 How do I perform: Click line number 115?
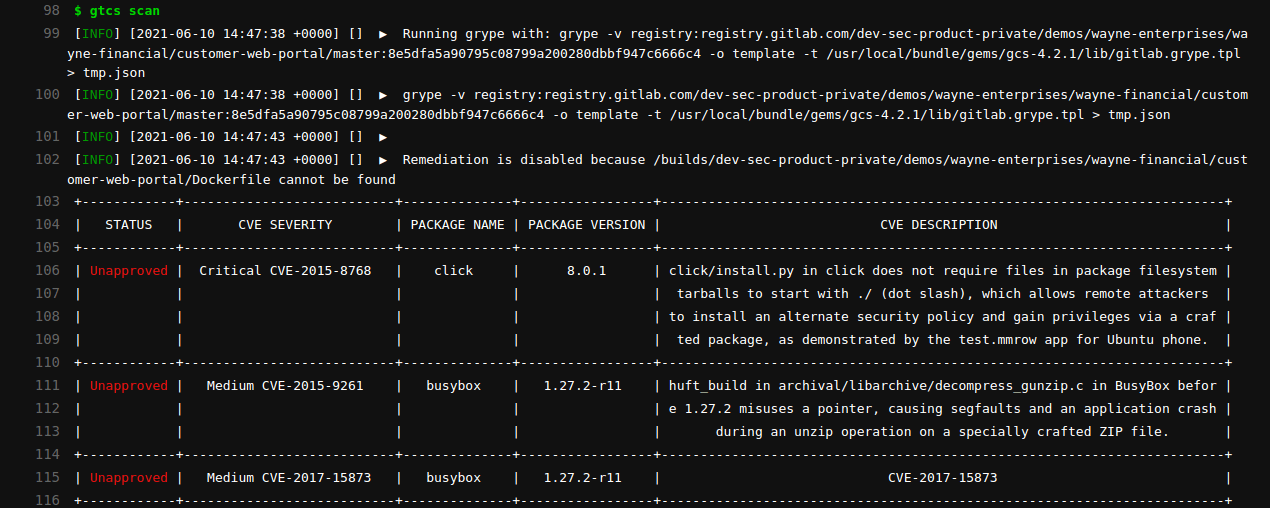click(x=47, y=478)
